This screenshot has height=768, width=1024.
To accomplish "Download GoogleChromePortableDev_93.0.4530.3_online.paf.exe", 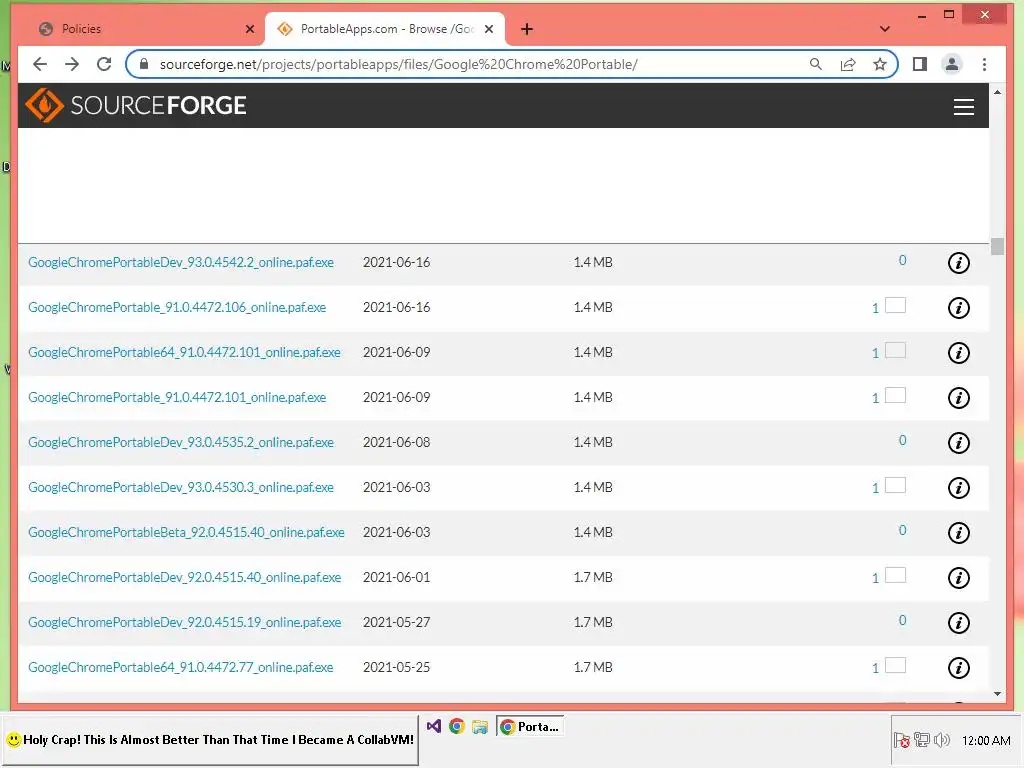I will coord(181,487).
